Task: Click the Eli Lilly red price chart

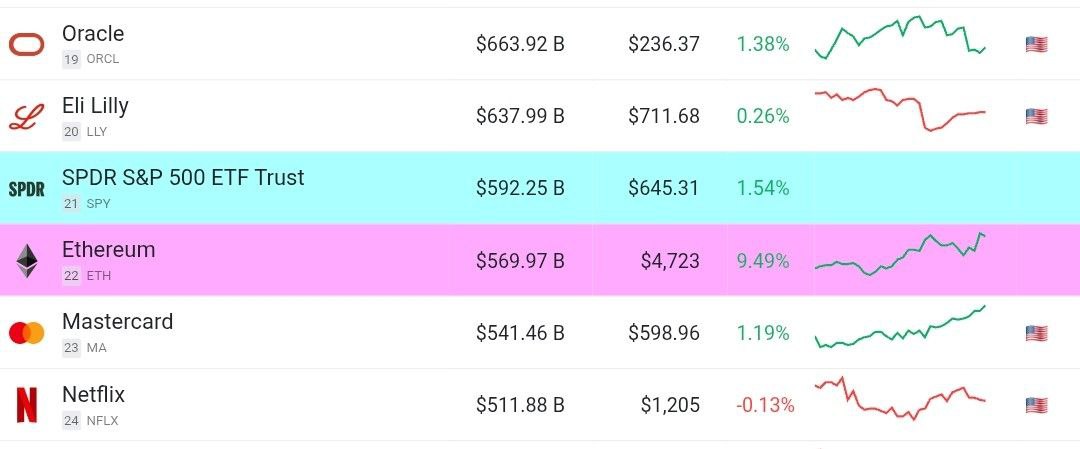Action: coord(900,109)
